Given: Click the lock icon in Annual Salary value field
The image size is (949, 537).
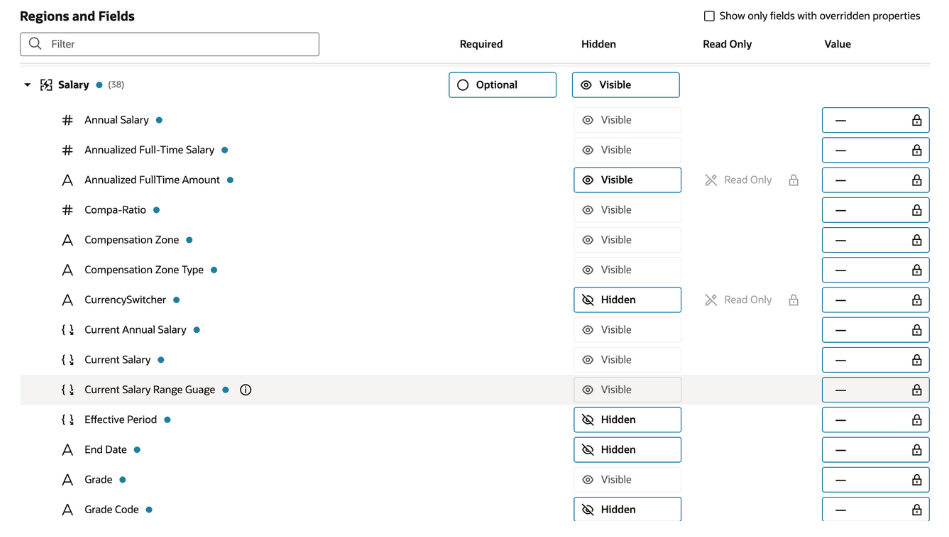Looking at the screenshot, I should (x=916, y=120).
